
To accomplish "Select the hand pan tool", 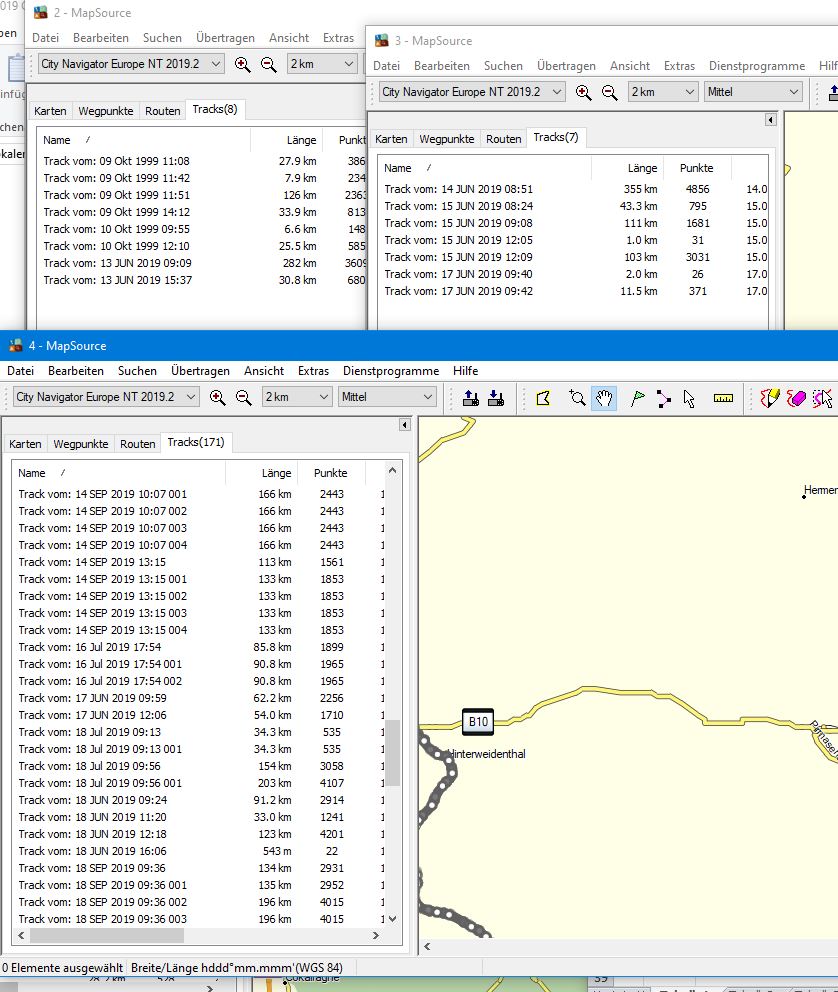I will point(604,398).
